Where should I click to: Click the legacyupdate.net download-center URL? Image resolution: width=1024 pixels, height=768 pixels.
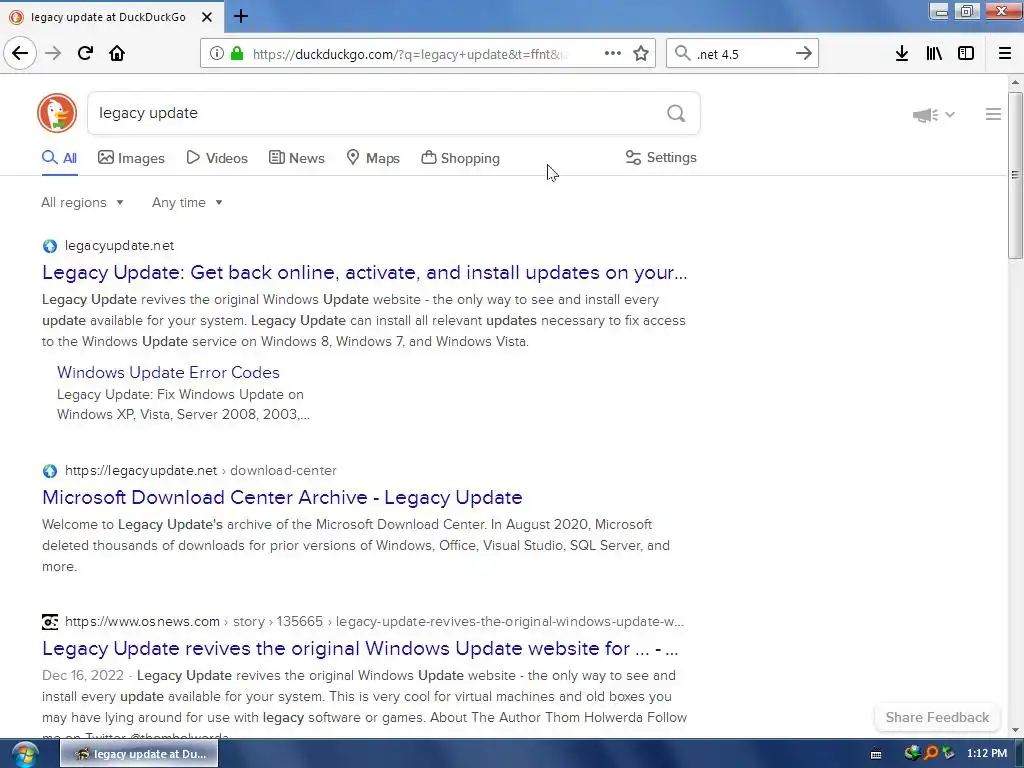click(x=200, y=471)
